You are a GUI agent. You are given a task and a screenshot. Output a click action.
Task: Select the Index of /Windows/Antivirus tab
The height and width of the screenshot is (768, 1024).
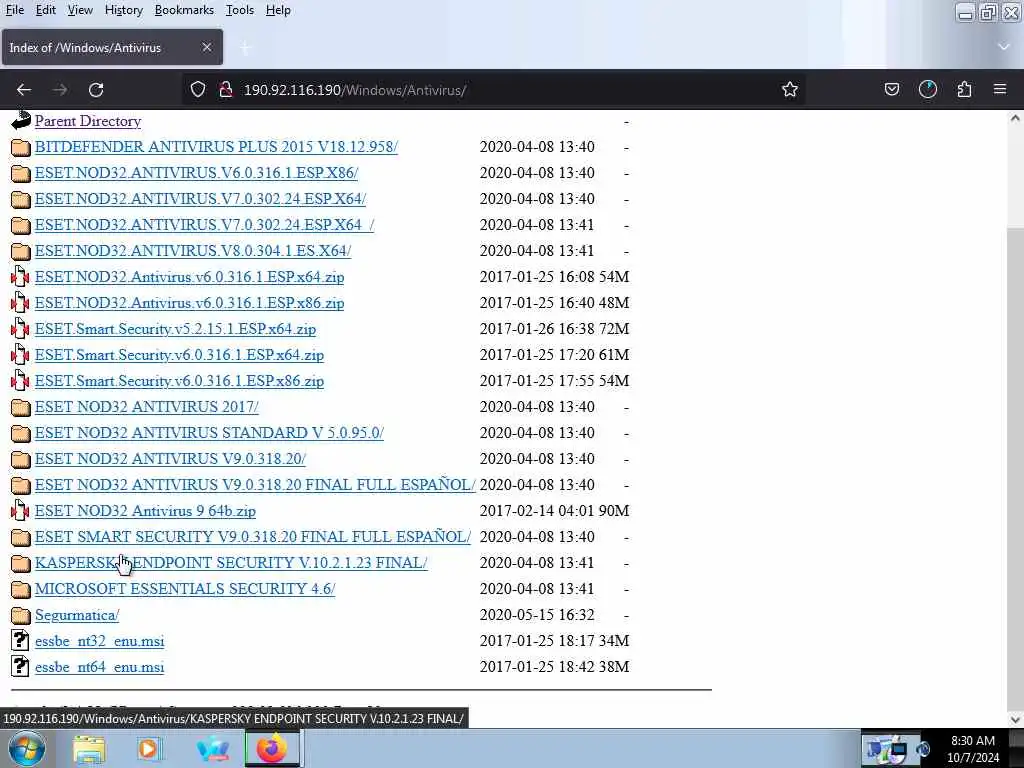[x=112, y=47]
